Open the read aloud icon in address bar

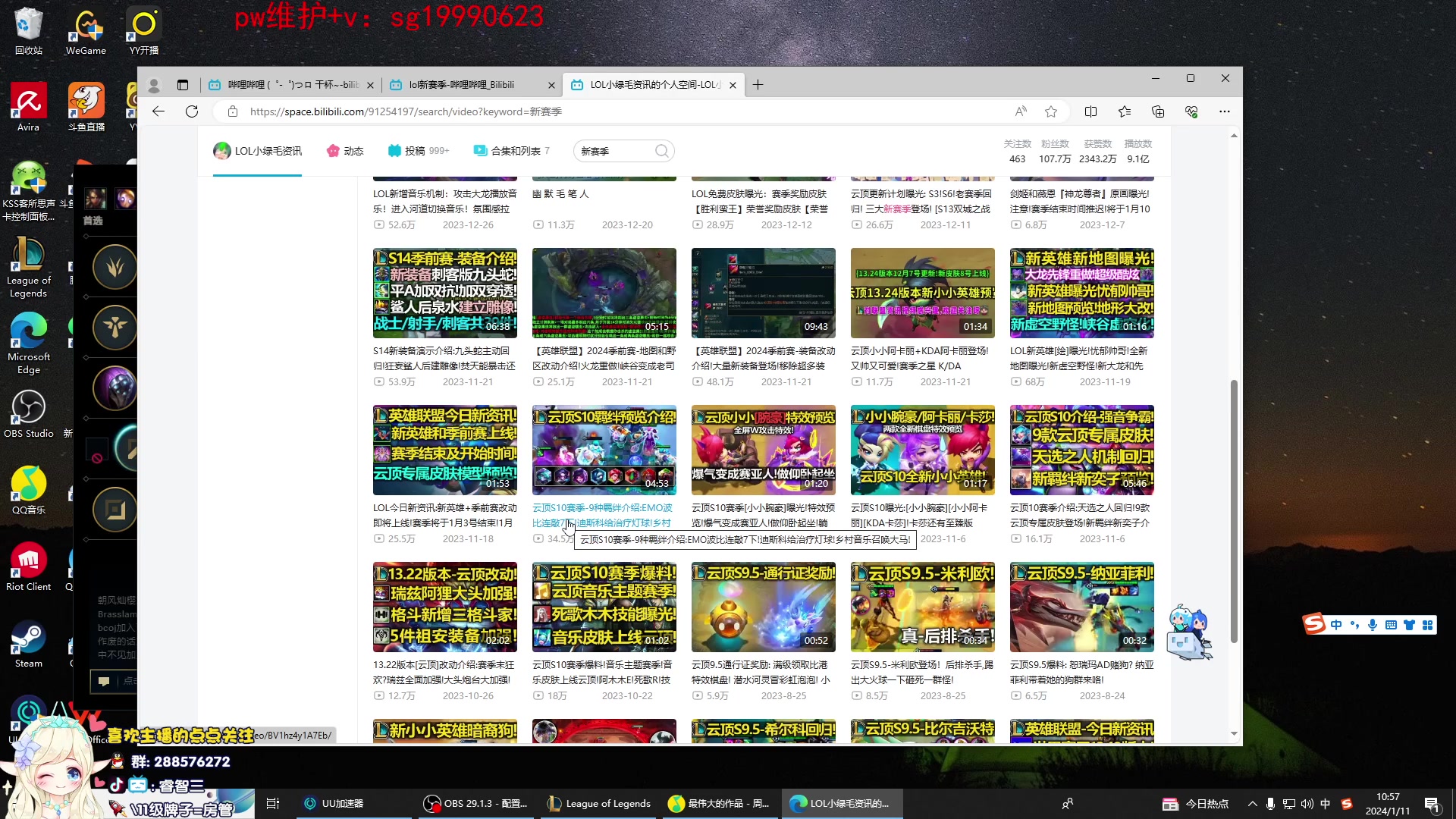click(x=1021, y=111)
